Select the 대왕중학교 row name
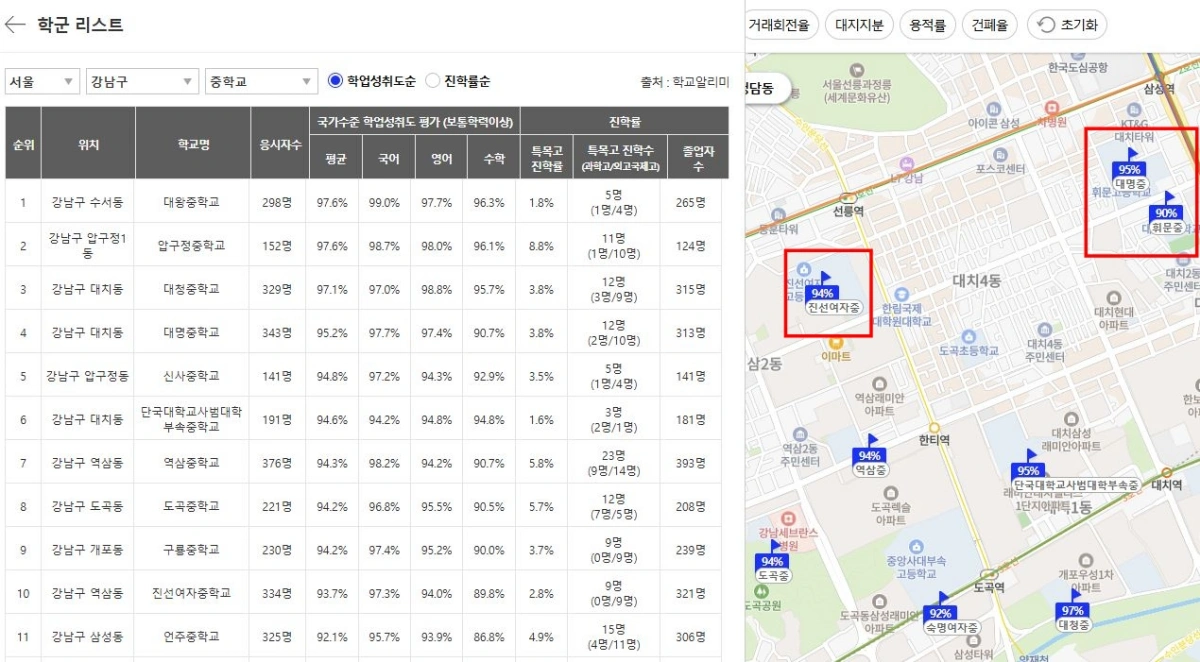 tap(191, 202)
